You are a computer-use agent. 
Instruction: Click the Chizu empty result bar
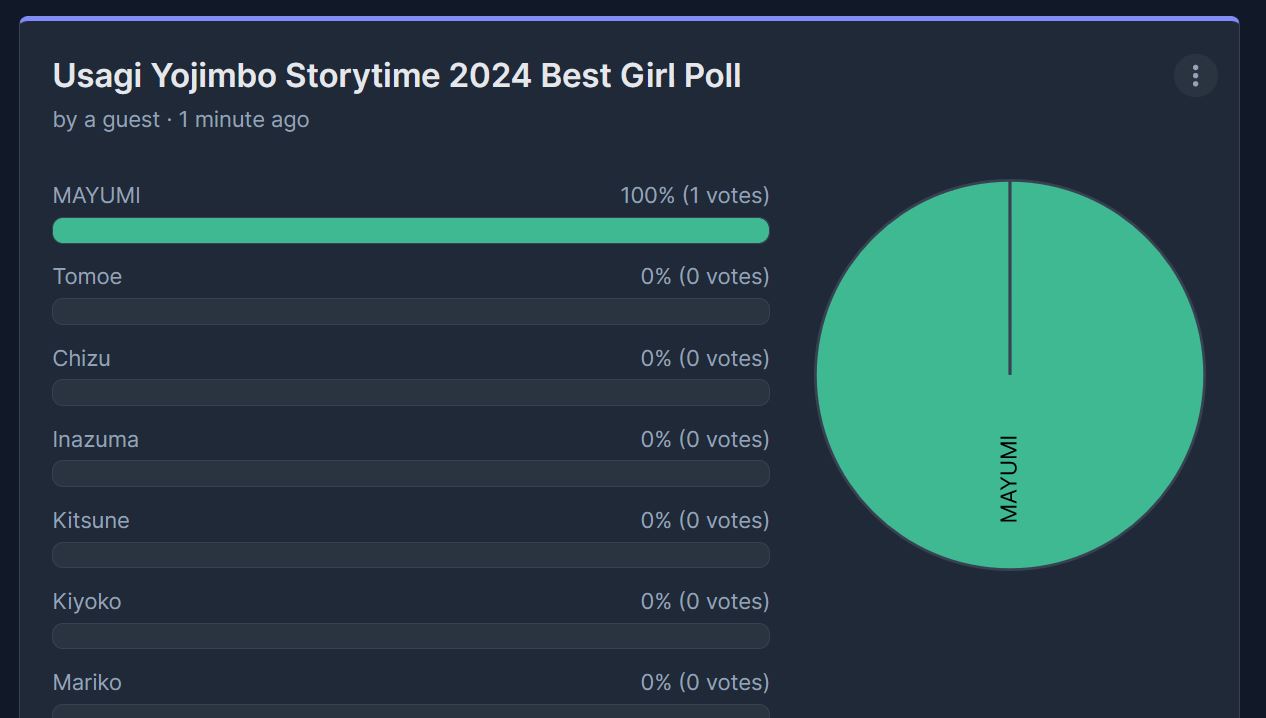coord(410,392)
